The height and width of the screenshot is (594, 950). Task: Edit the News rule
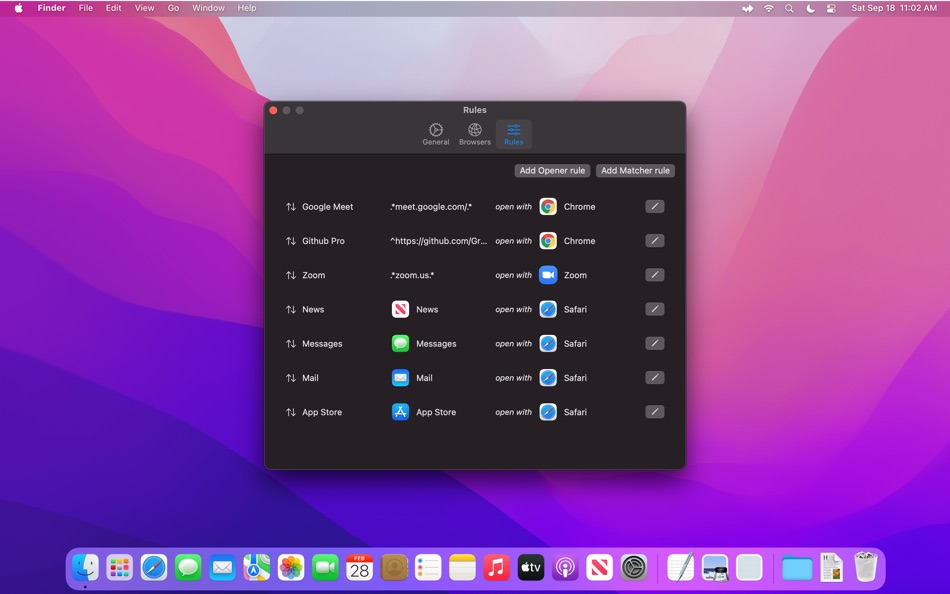654,309
